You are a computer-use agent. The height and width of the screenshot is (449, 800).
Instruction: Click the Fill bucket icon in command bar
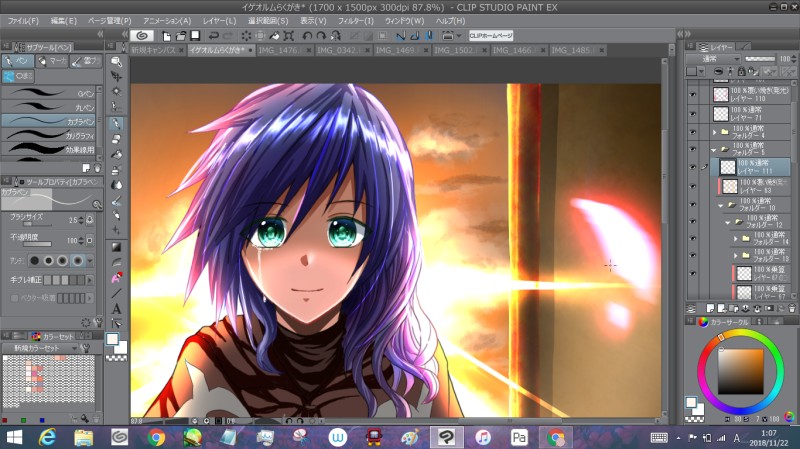coord(274,36)
